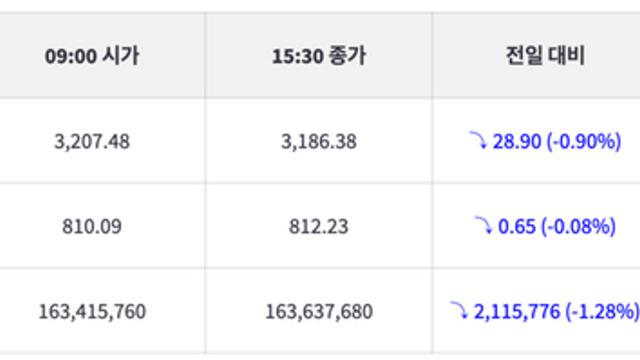Click the divider between 시가 and 종가 headers
The image size is (640, 360).
(206, 56)
